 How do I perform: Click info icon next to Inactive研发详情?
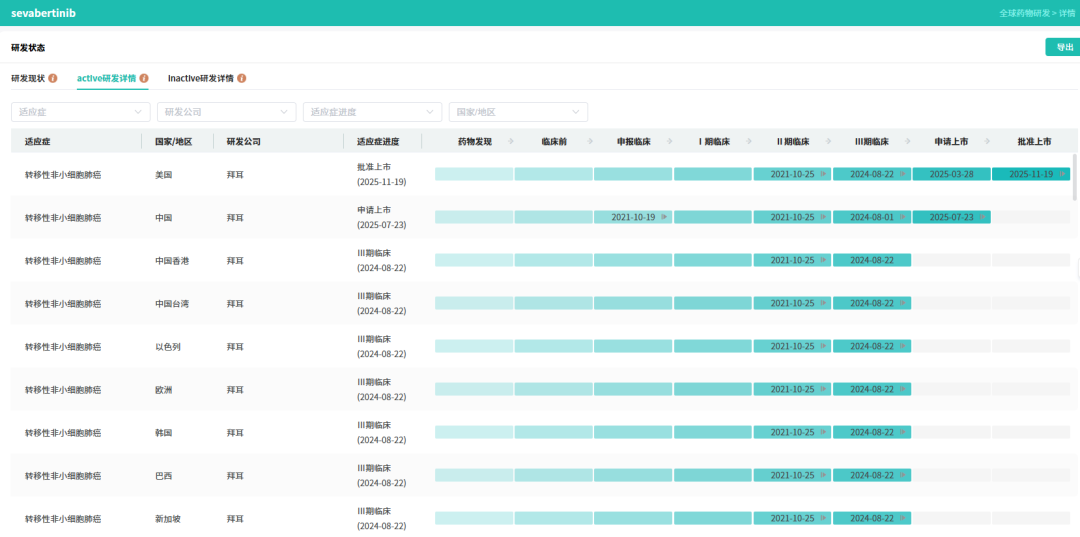(x=241, y=78)
